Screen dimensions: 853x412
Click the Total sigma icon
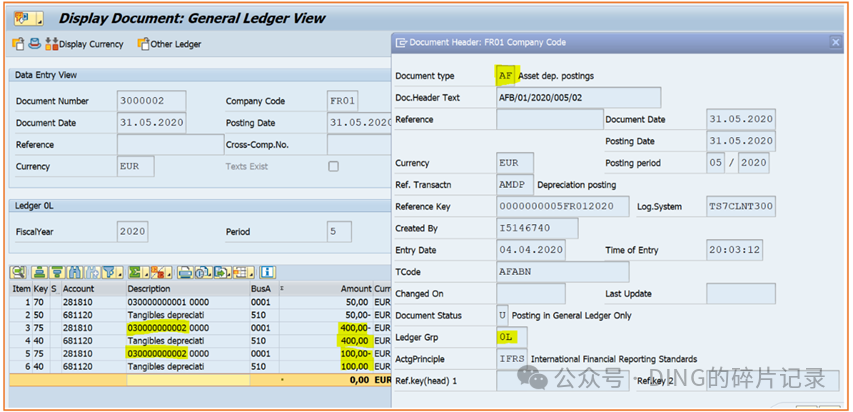click(137, 272)
